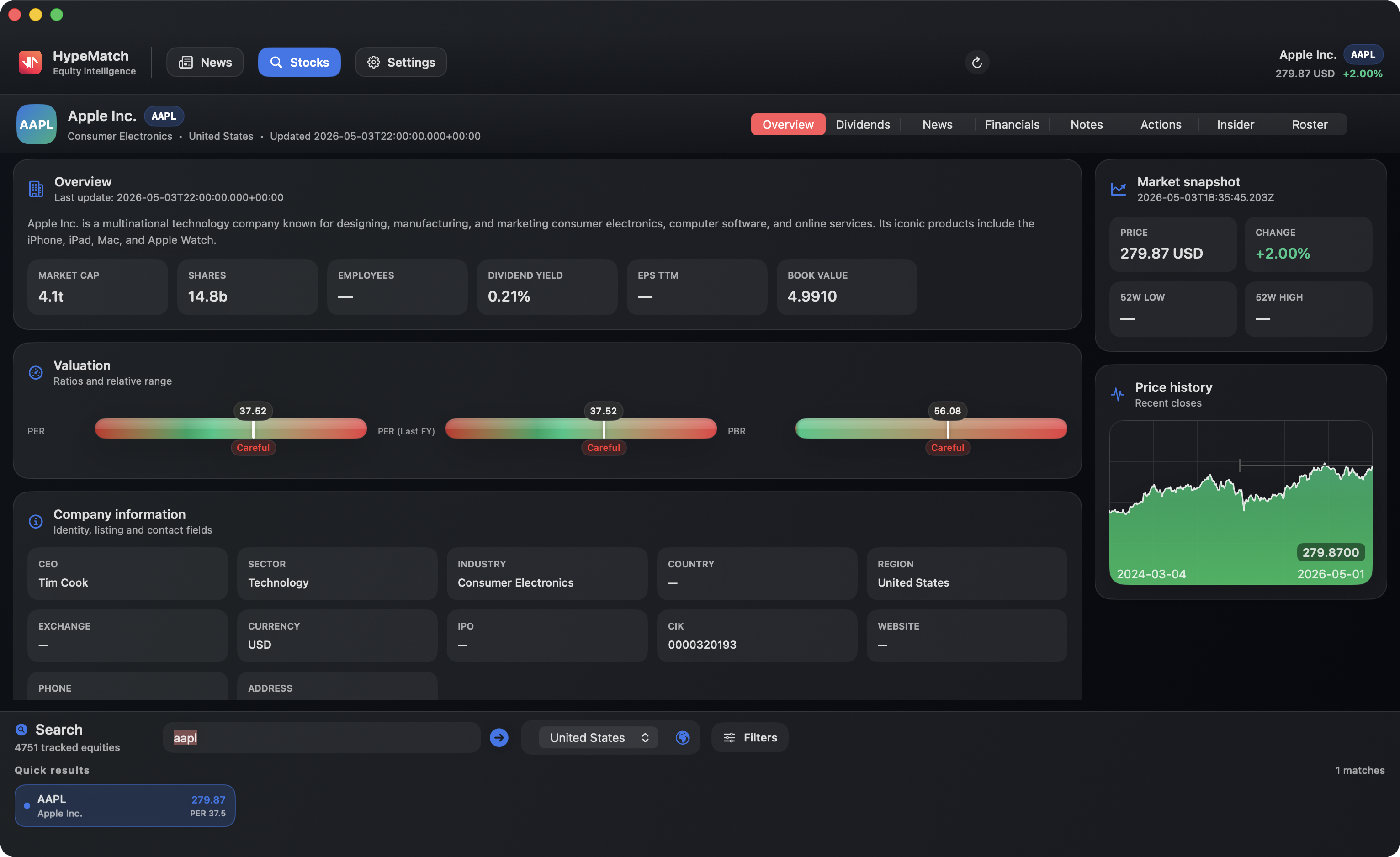Click the PBR valuation range bar
Viewport: 1400px width, 857px height.
931,428
